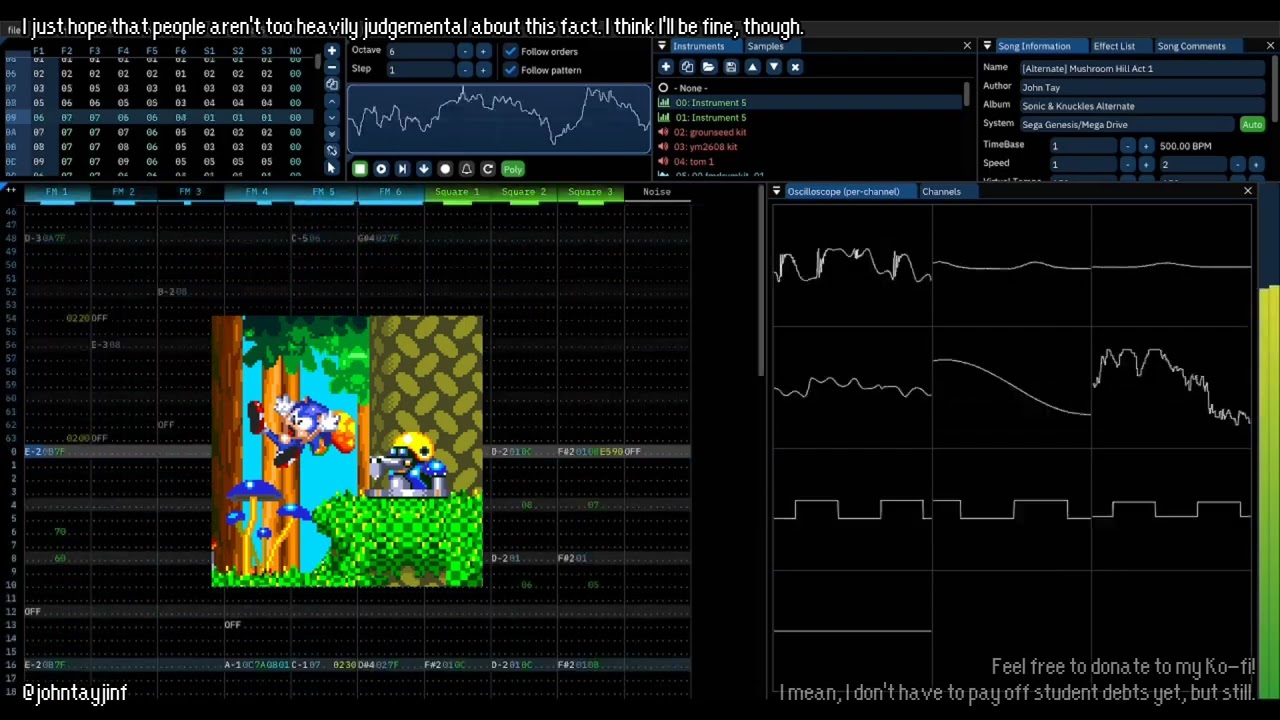1280x720 pixels.
Task: Click the Step input field
Action: (420, 70)
